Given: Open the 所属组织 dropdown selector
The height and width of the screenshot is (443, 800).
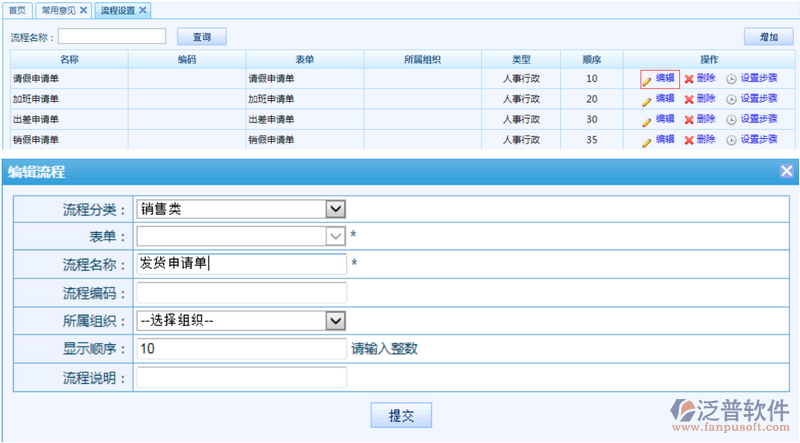Looking at the screenshot, I should pos(336,321).
